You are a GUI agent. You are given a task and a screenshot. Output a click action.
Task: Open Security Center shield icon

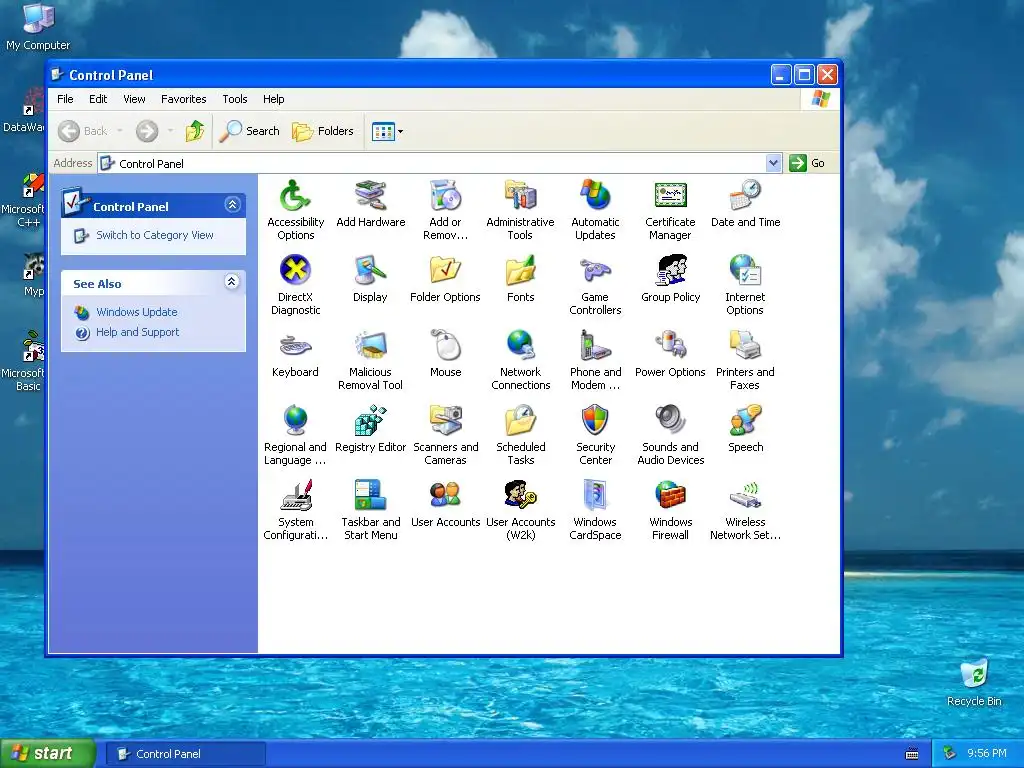(595, 421)
